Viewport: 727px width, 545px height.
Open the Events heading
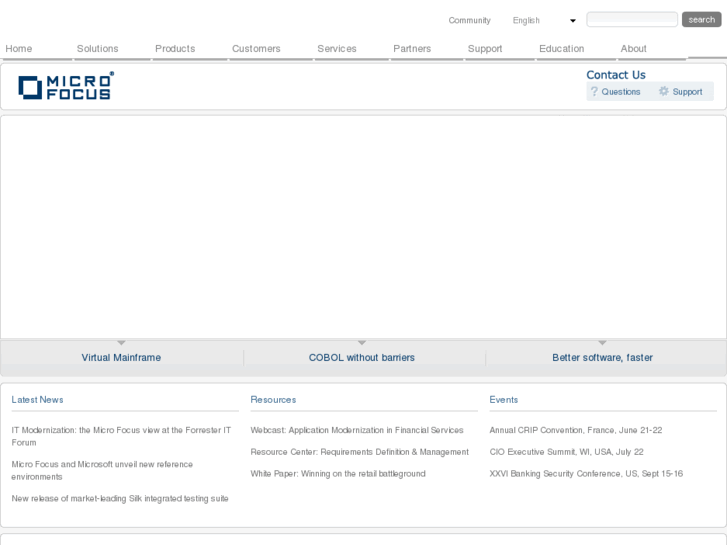(504, 400)
